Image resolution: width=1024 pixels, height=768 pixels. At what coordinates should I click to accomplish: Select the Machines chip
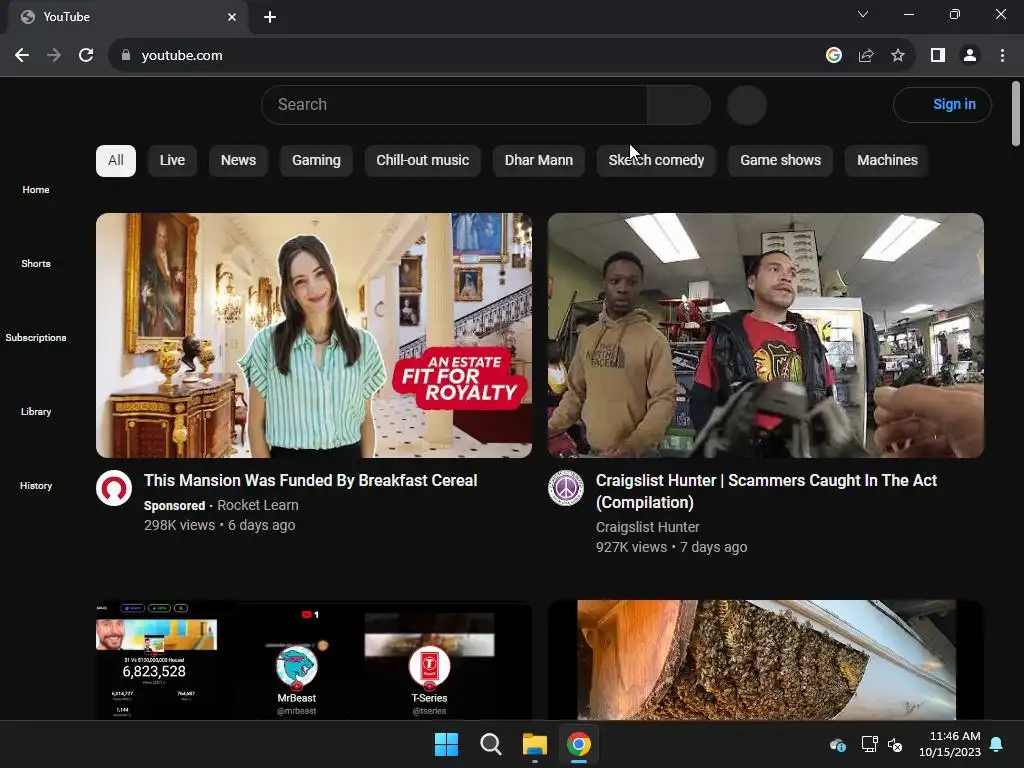click(888, 161)
